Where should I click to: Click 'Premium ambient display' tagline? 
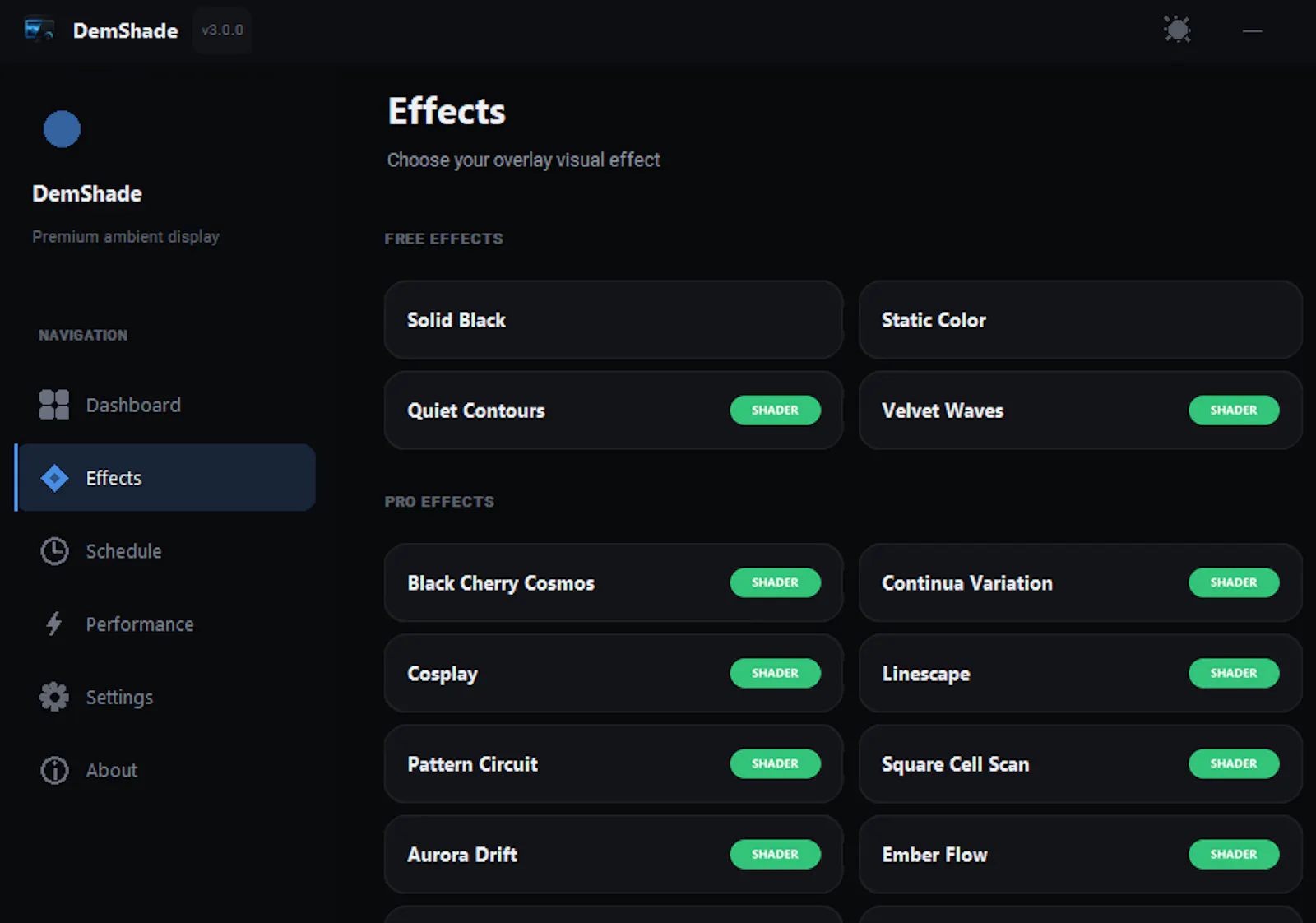126,237
